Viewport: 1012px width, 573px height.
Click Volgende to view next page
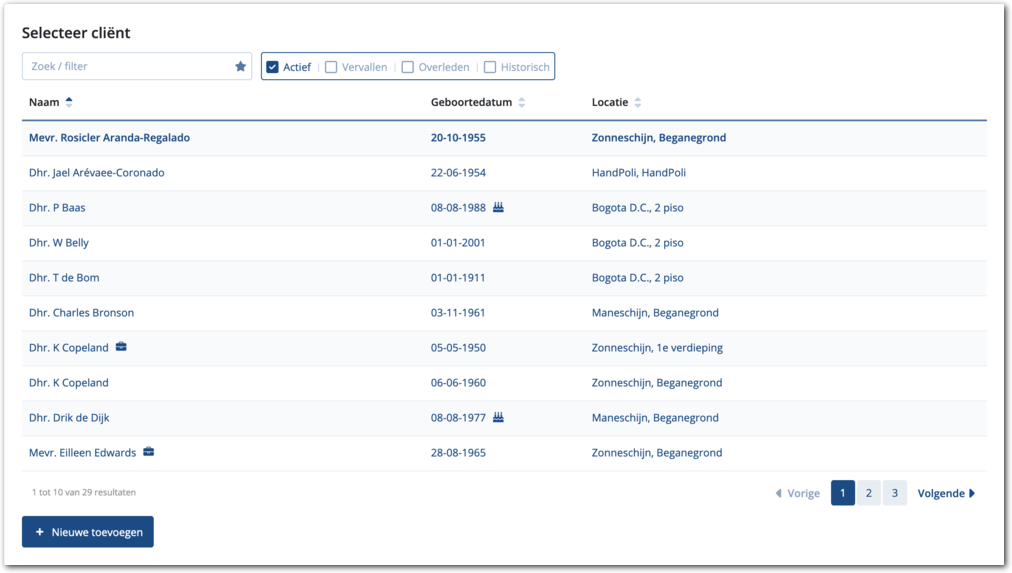945,493
